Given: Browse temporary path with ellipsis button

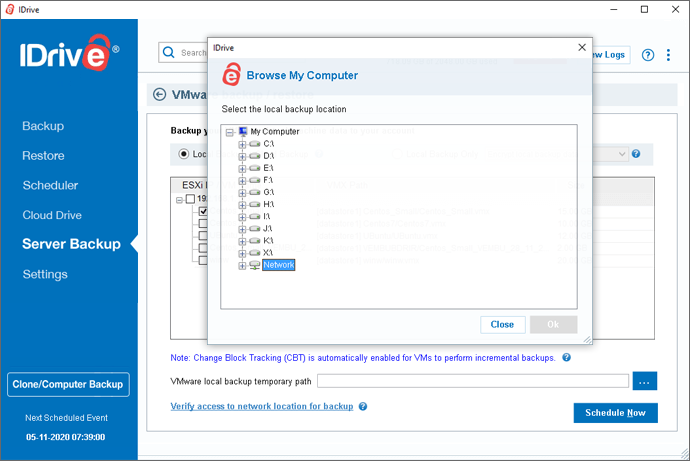Looking at the screenshot, I should tap(645, 381).
